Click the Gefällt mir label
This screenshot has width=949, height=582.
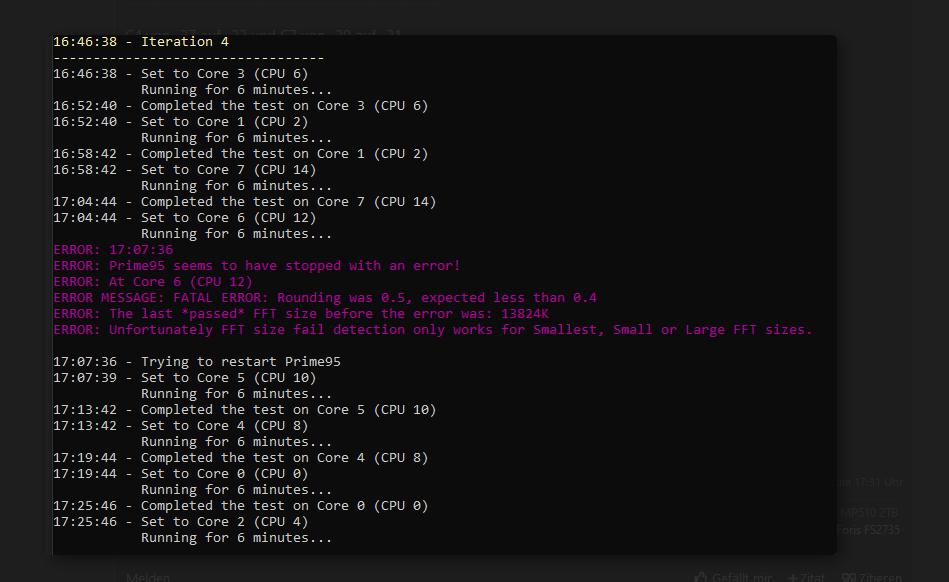(x=741, y=577)
